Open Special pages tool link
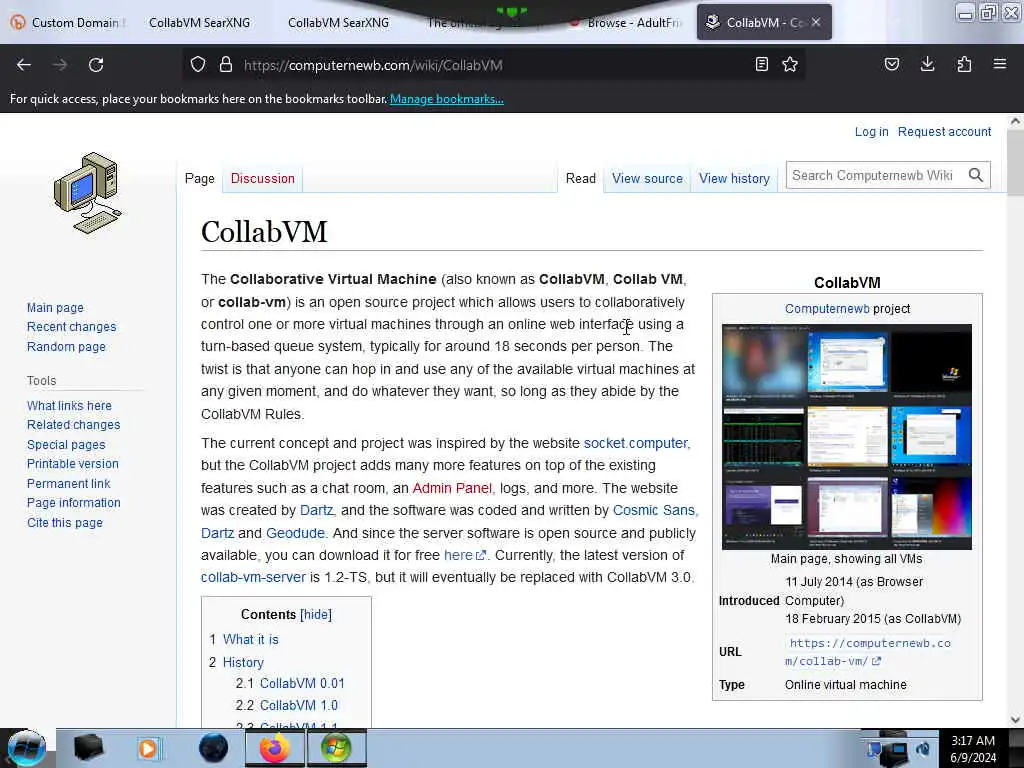This screenshot has height=768, width=1024. [66, 444]
